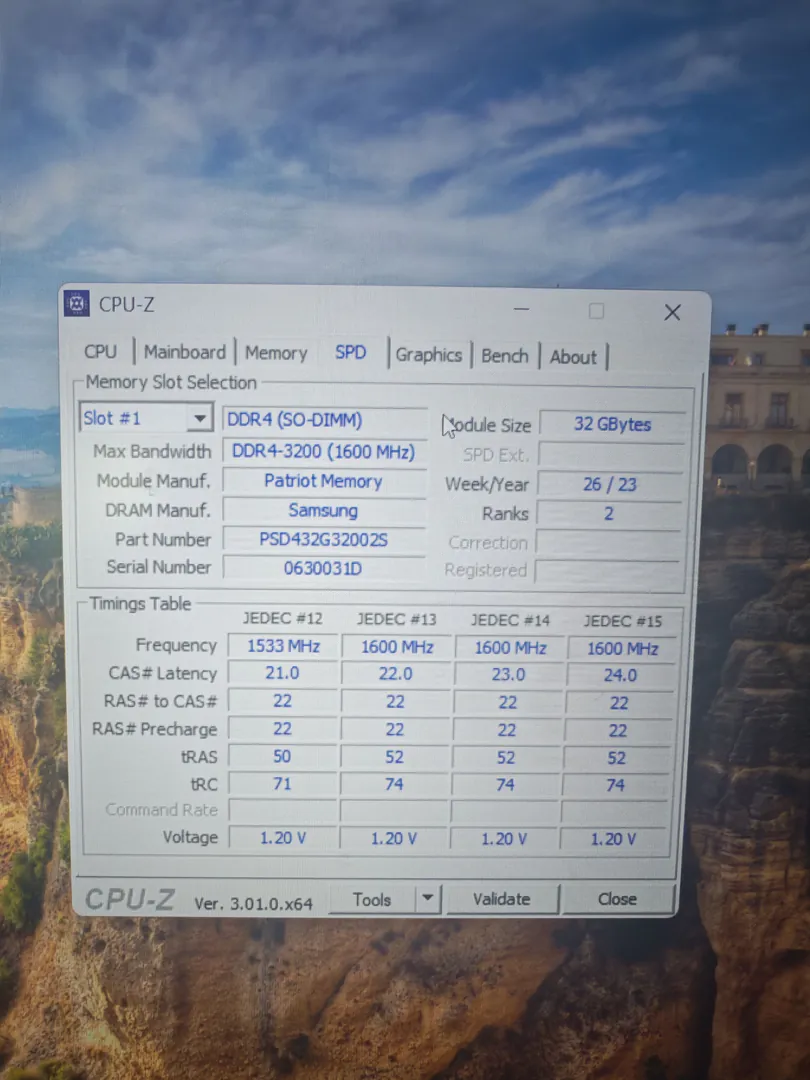The image size is (810, 1080).
Task: Click JEDEC #15 voltage 1.20 V cell
Action: 614,840
